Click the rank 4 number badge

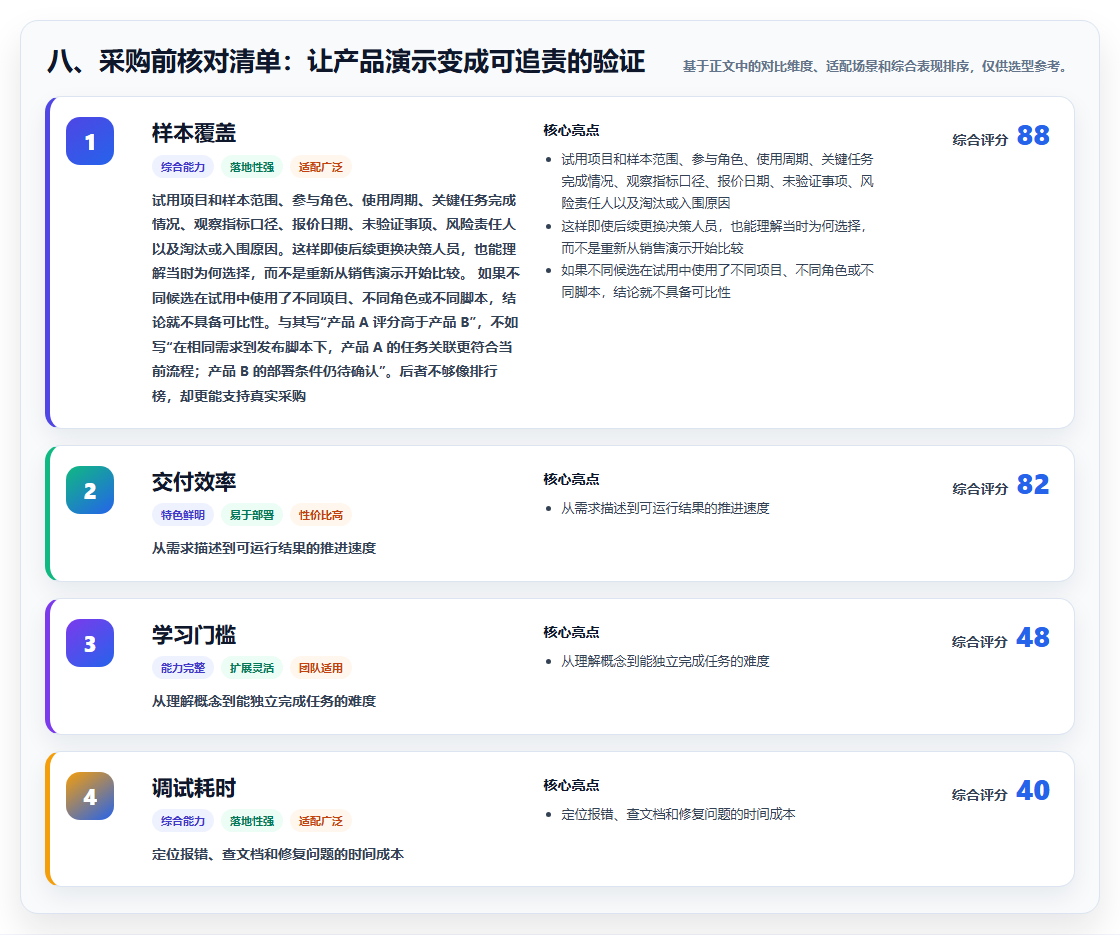pyautogui.click(x=90, y=796)
